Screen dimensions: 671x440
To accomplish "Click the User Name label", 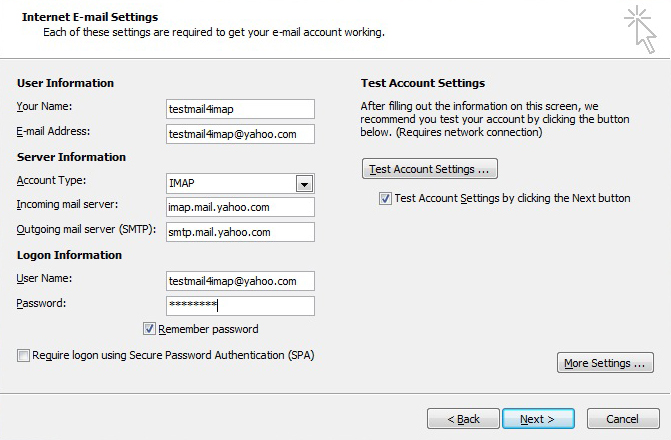I will [44, 278].
